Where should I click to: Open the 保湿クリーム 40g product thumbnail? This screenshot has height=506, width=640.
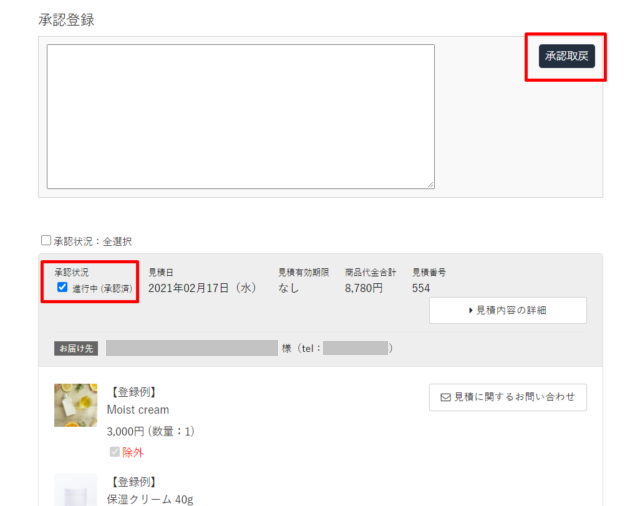[76, 490]
